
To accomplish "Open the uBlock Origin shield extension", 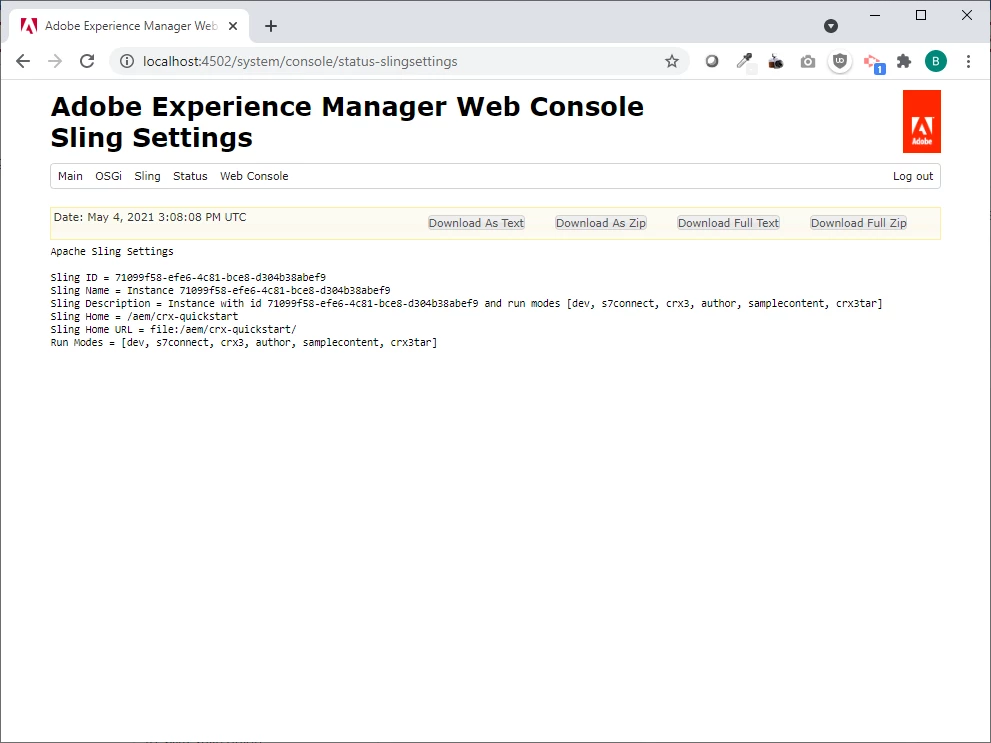I will (840, 61).
